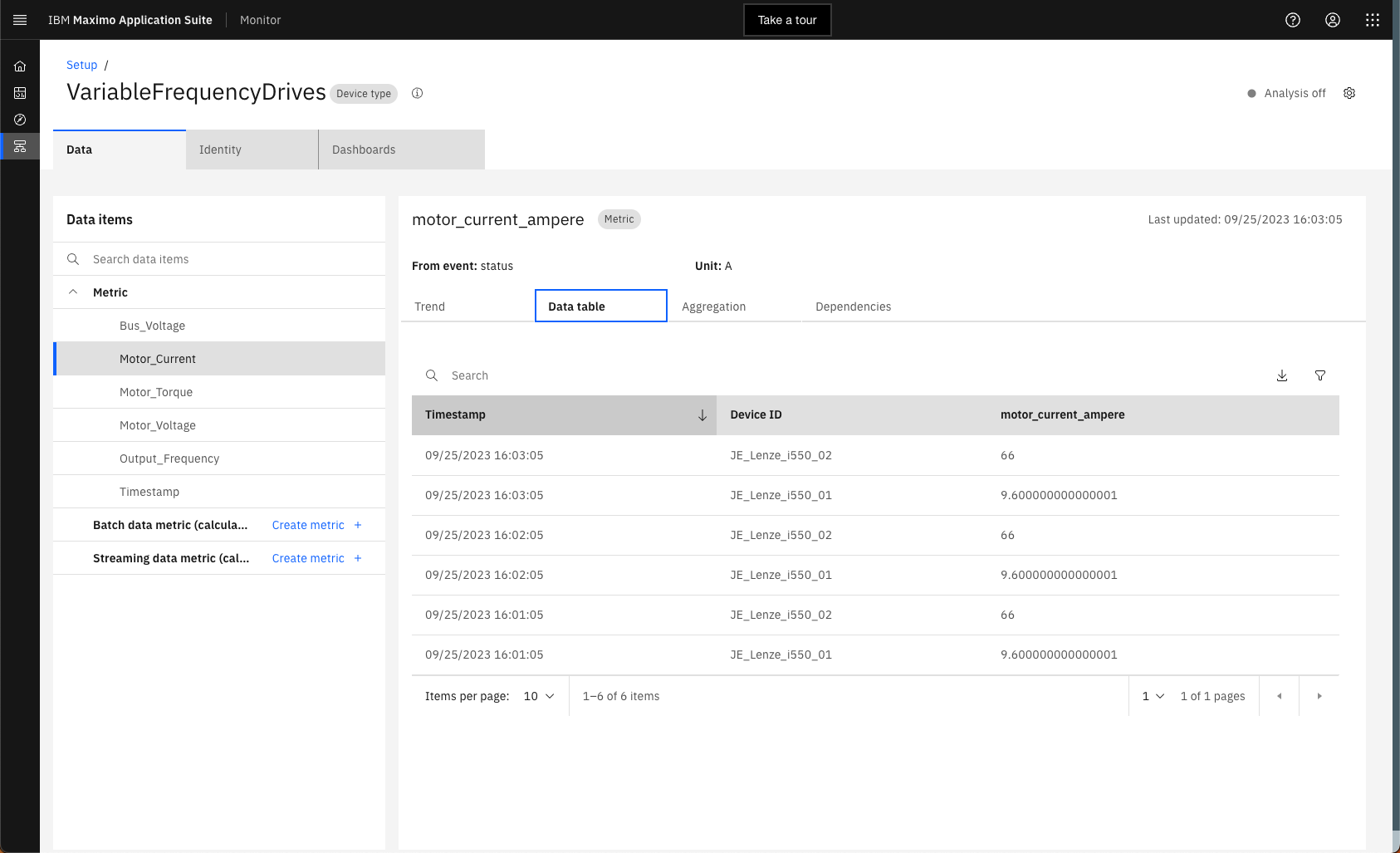Open the user profile icon
Image resolution: width=1400 pixels, height=853 pixels.
1333,20
